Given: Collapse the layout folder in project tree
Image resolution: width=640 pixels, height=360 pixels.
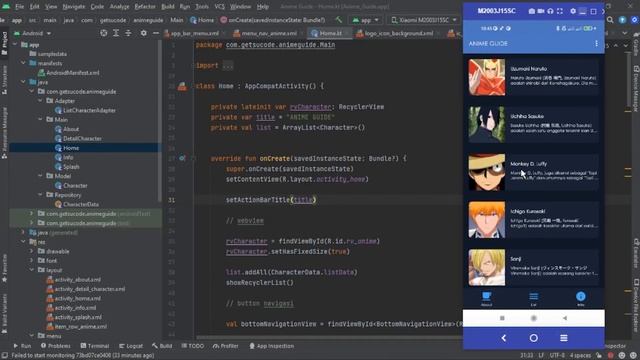Looking at the screenshot, I should 31,270.
